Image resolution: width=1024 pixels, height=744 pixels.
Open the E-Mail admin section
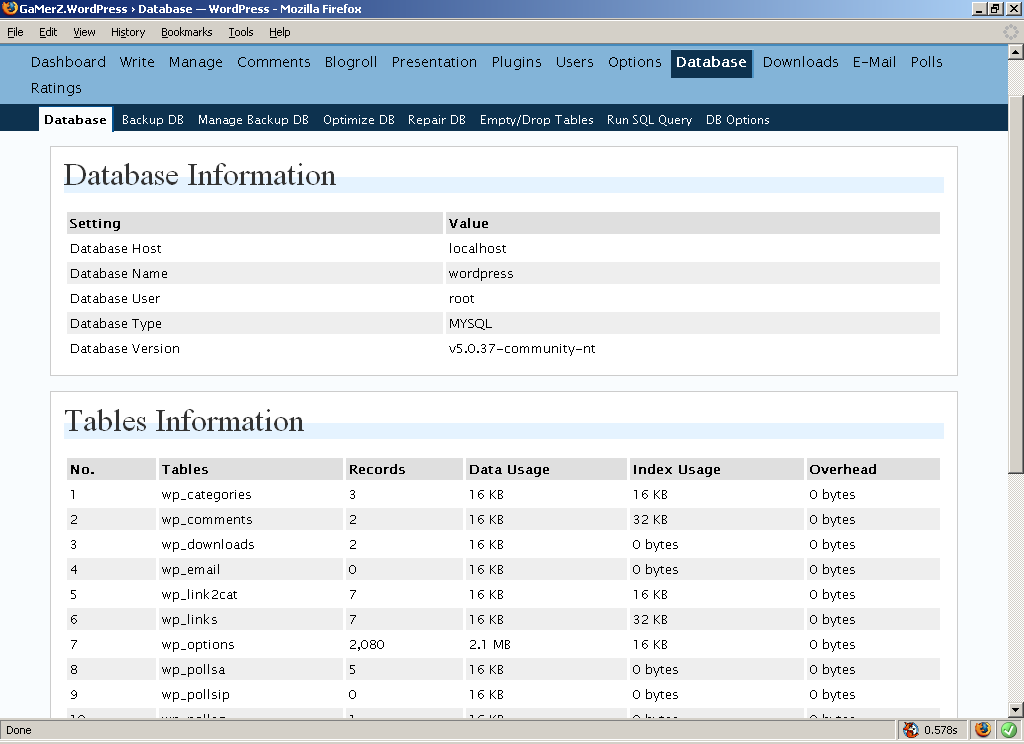coord(874,62)
